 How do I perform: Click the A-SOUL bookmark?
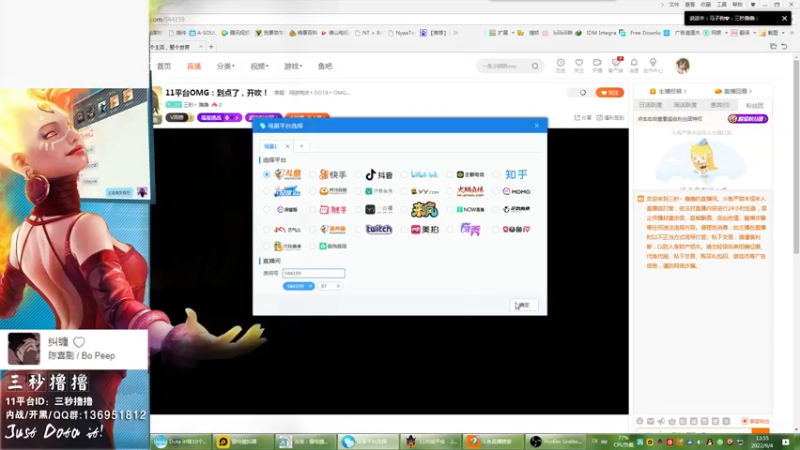tap(203, 33)
